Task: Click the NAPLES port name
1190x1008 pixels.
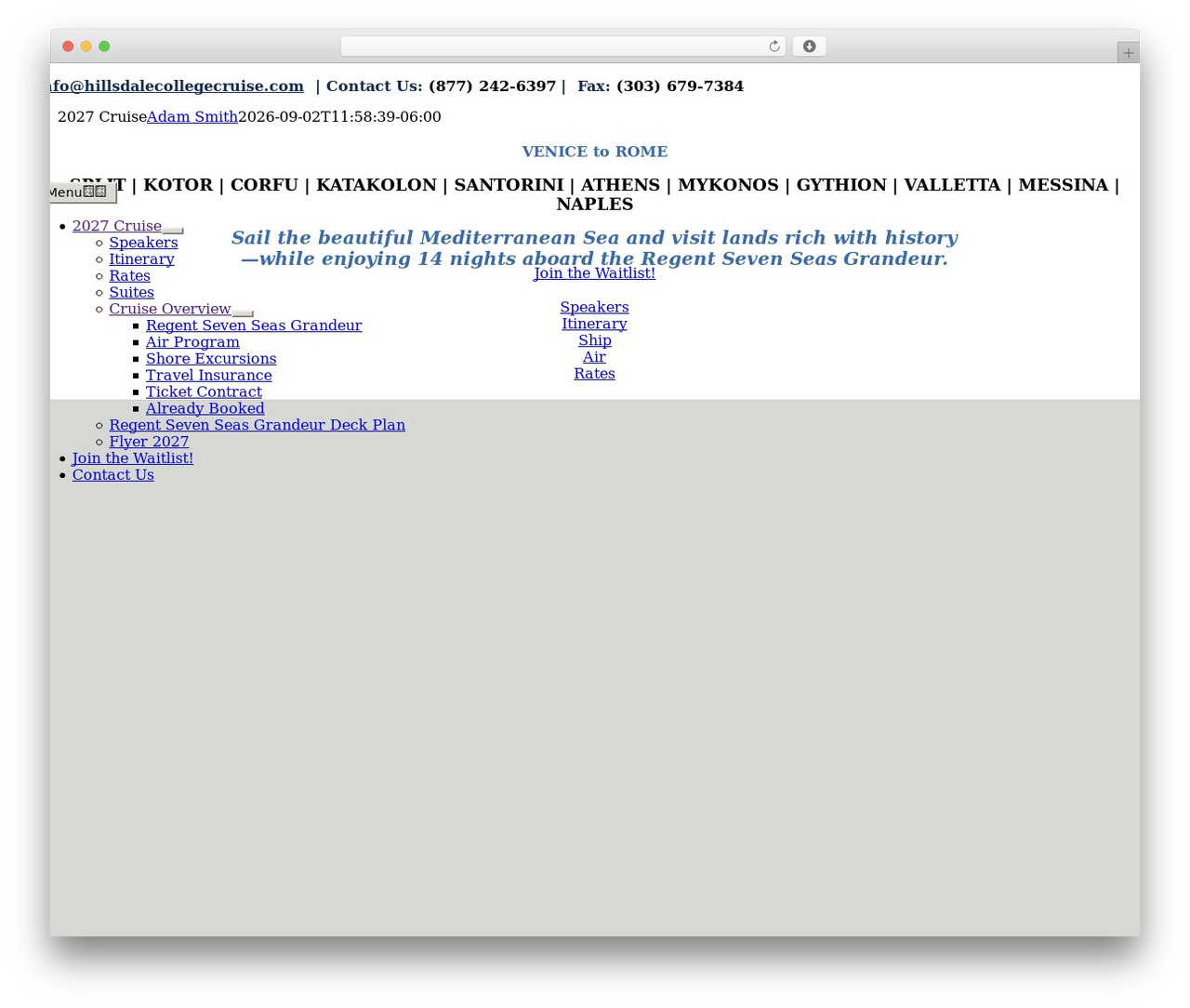Action: 595,205
